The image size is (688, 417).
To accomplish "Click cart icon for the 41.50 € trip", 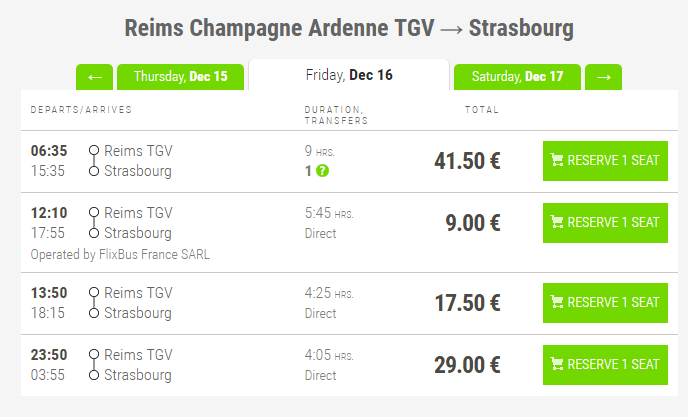I will click(x=557, y=161).
